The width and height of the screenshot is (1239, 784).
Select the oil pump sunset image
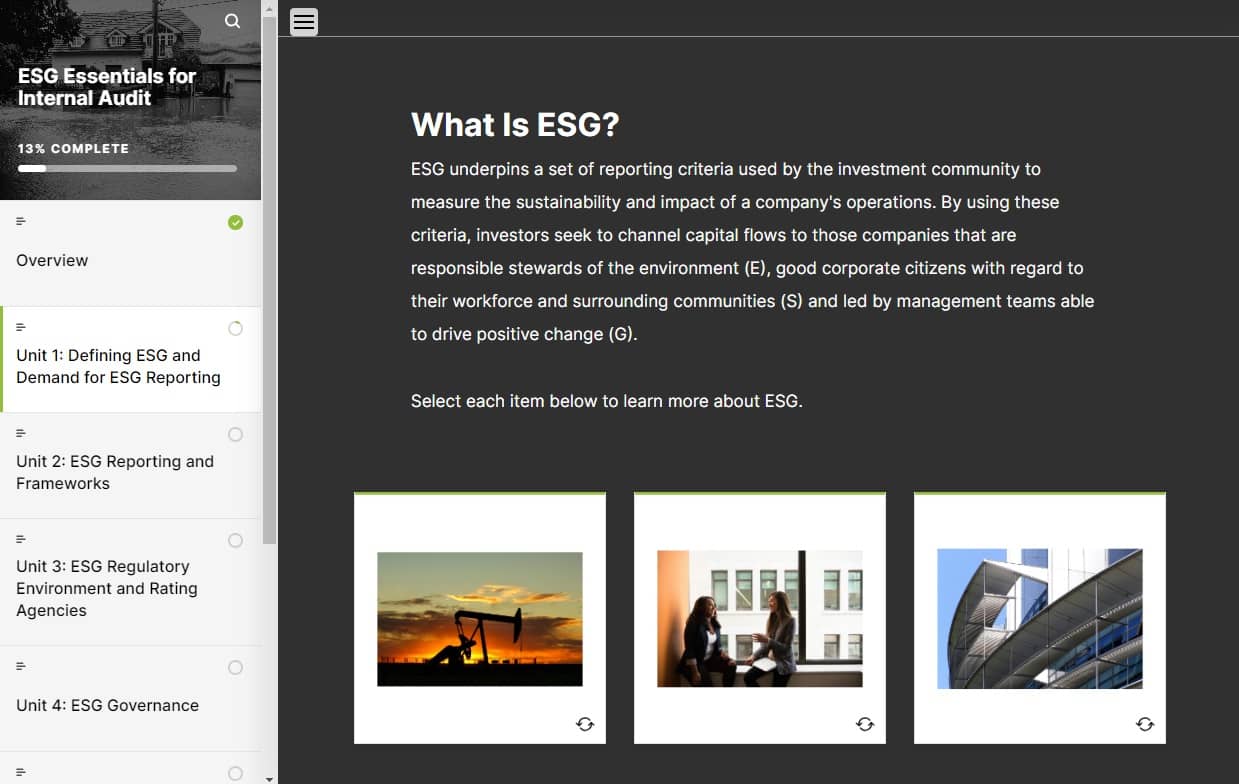(480, 619)
